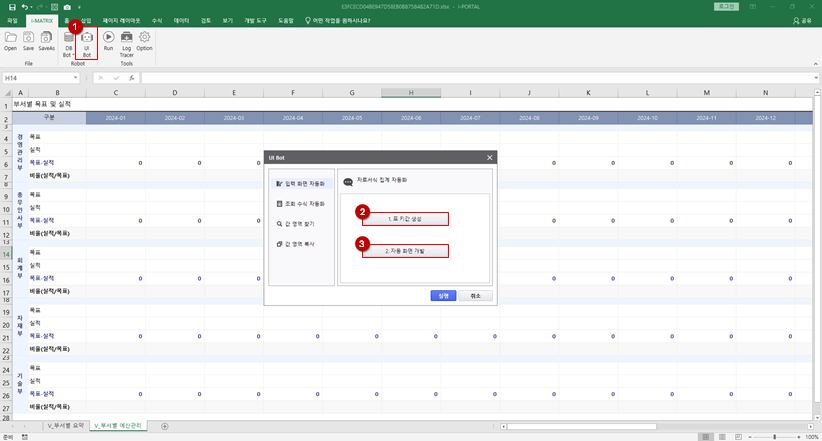
Task: Click the '2. 자동 화면 개발' button
Action: click(405, 251)
